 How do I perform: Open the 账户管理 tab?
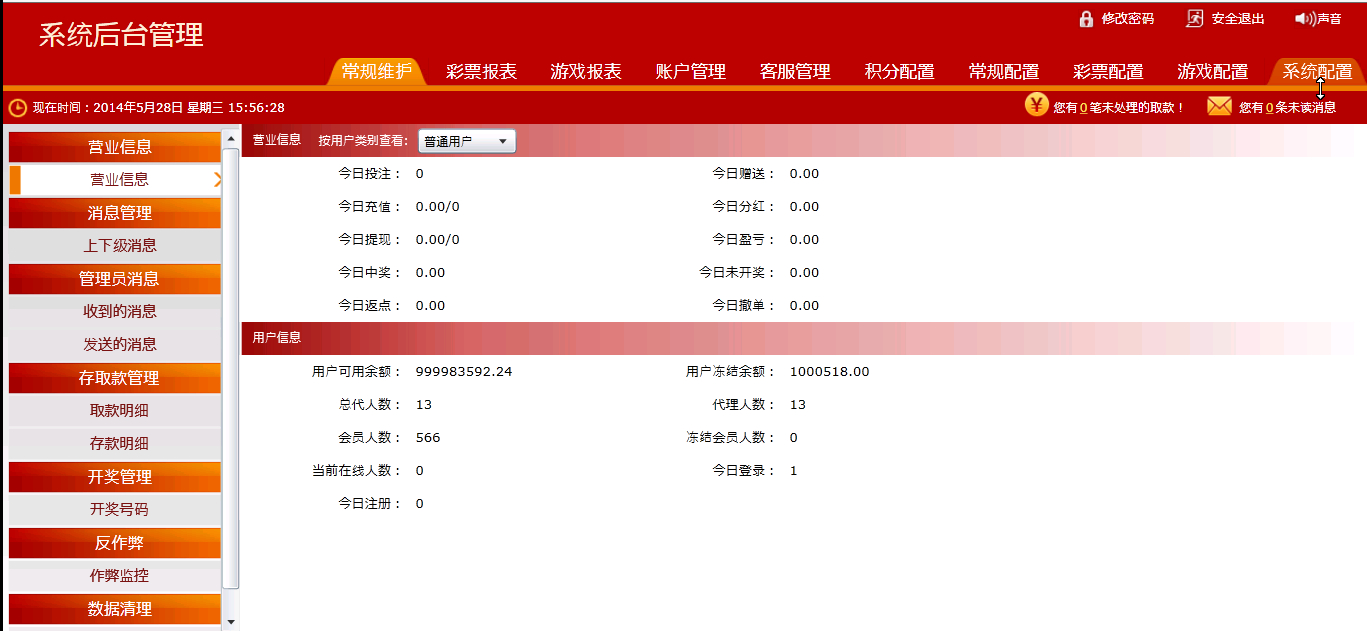coord(690,72)
